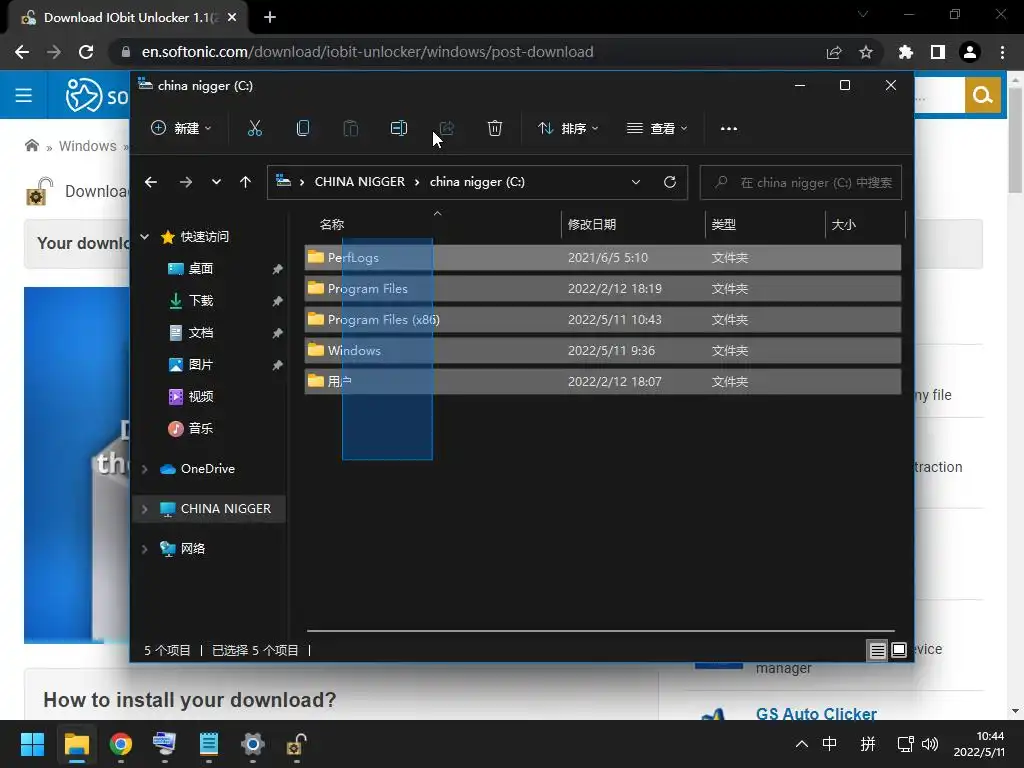Click the Rename icon in Explorer toolbar
This screenshot has height=768, width=1024.
click(399, 129)
